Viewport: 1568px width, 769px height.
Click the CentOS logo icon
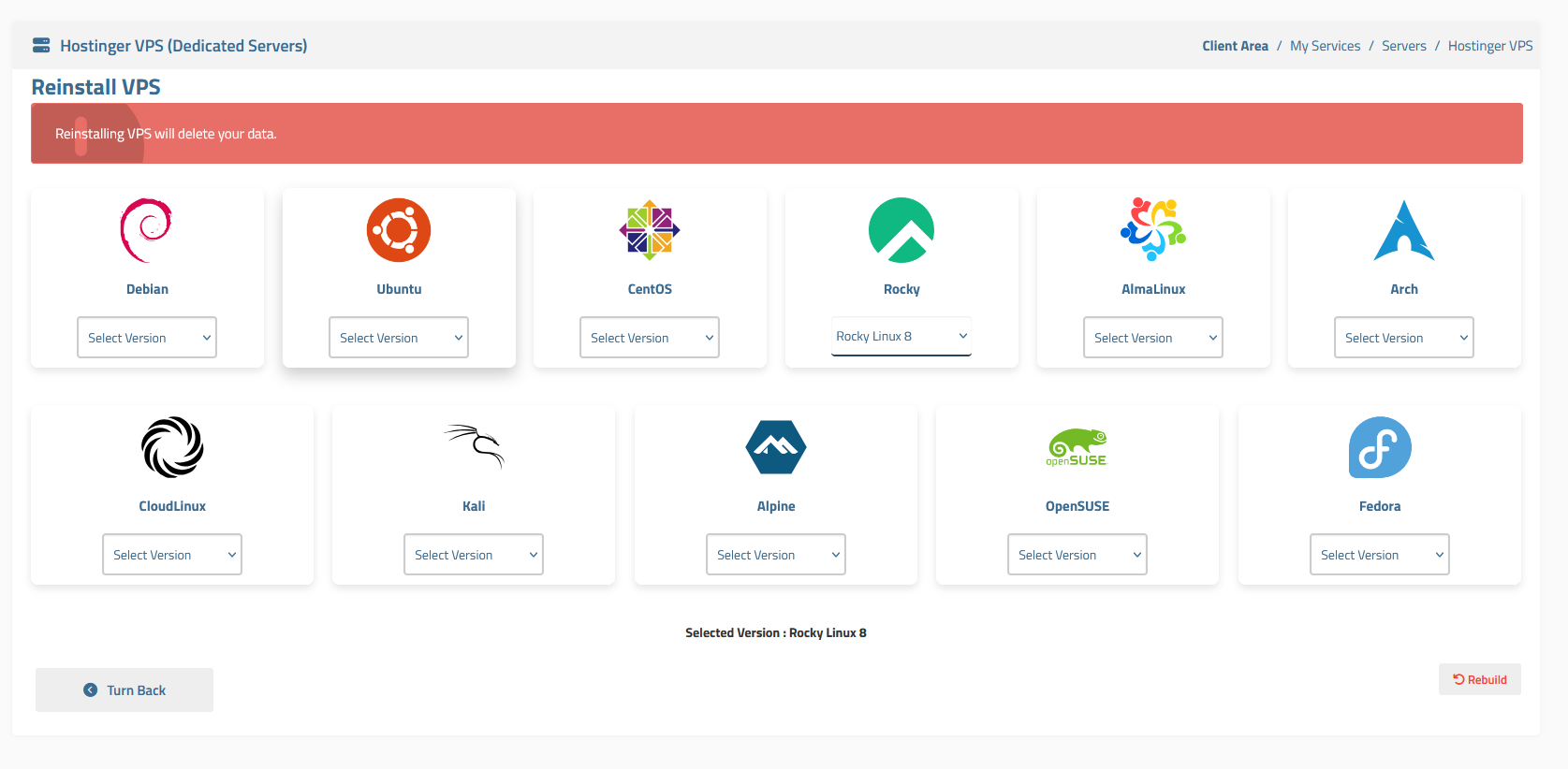[650, 230]
